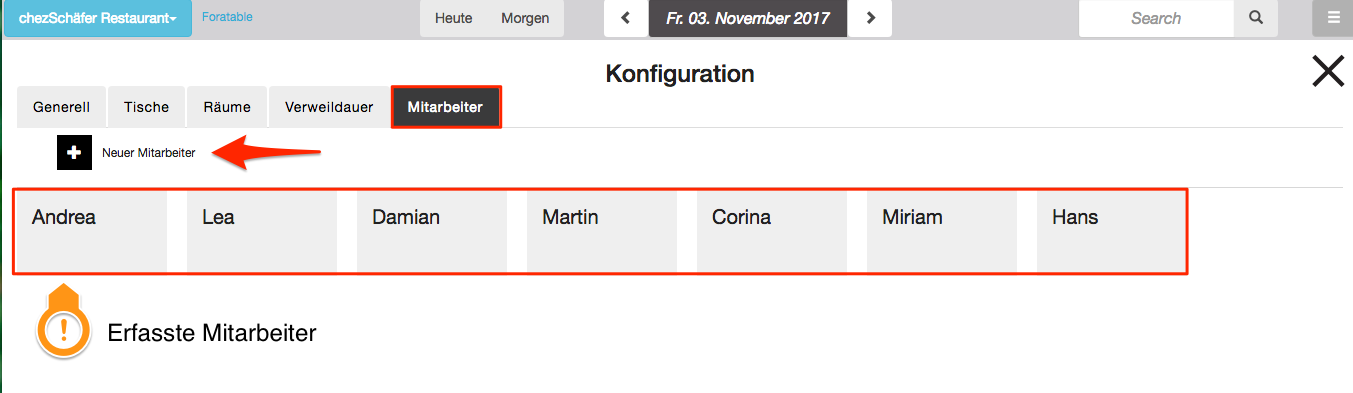Click the Morgen button
This screenshot has height=393, width=1353.
tap(525, 18)
